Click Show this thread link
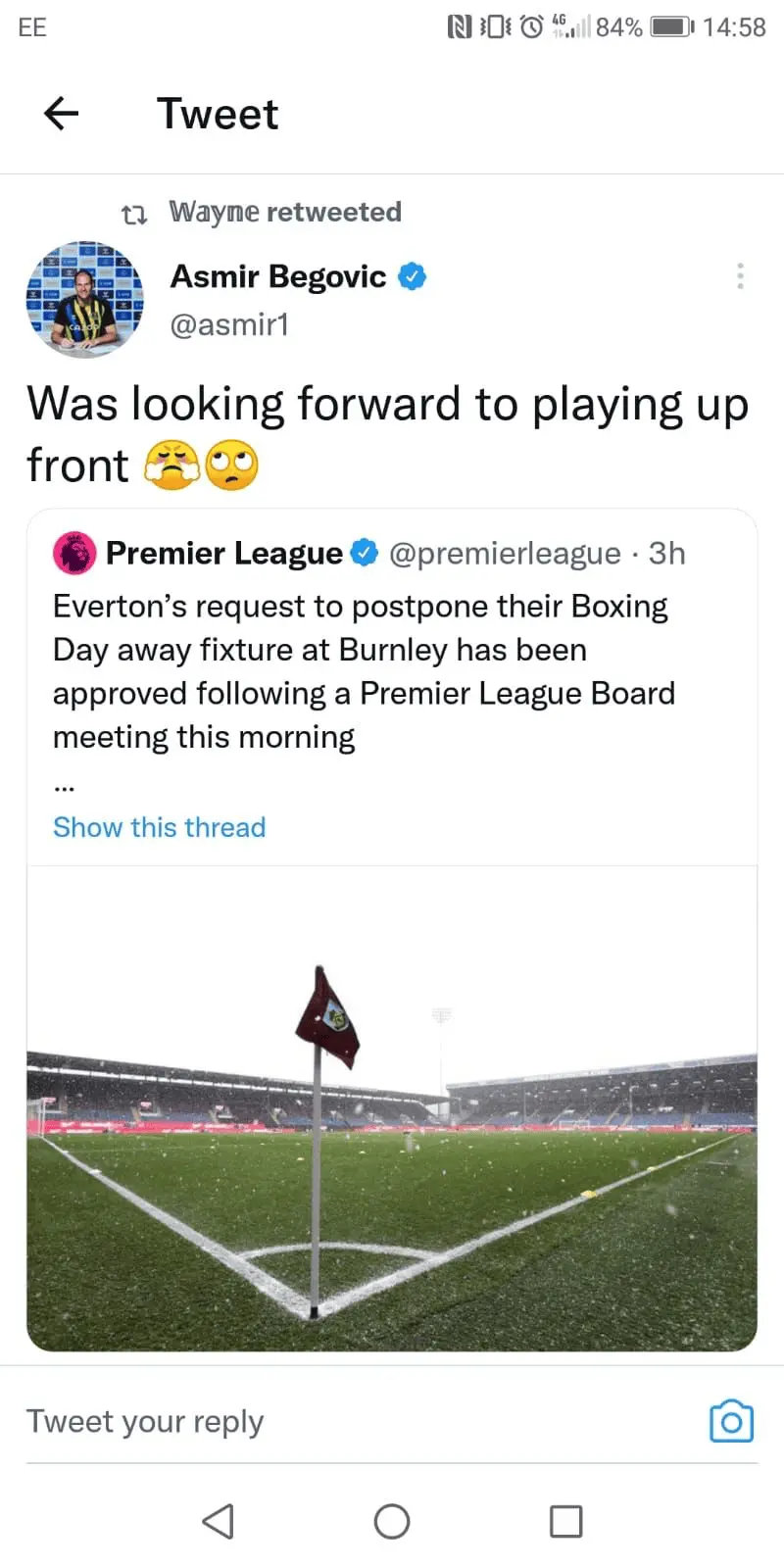The width and height of the screenshot is (784, 1568). click(x=159, y=827)
